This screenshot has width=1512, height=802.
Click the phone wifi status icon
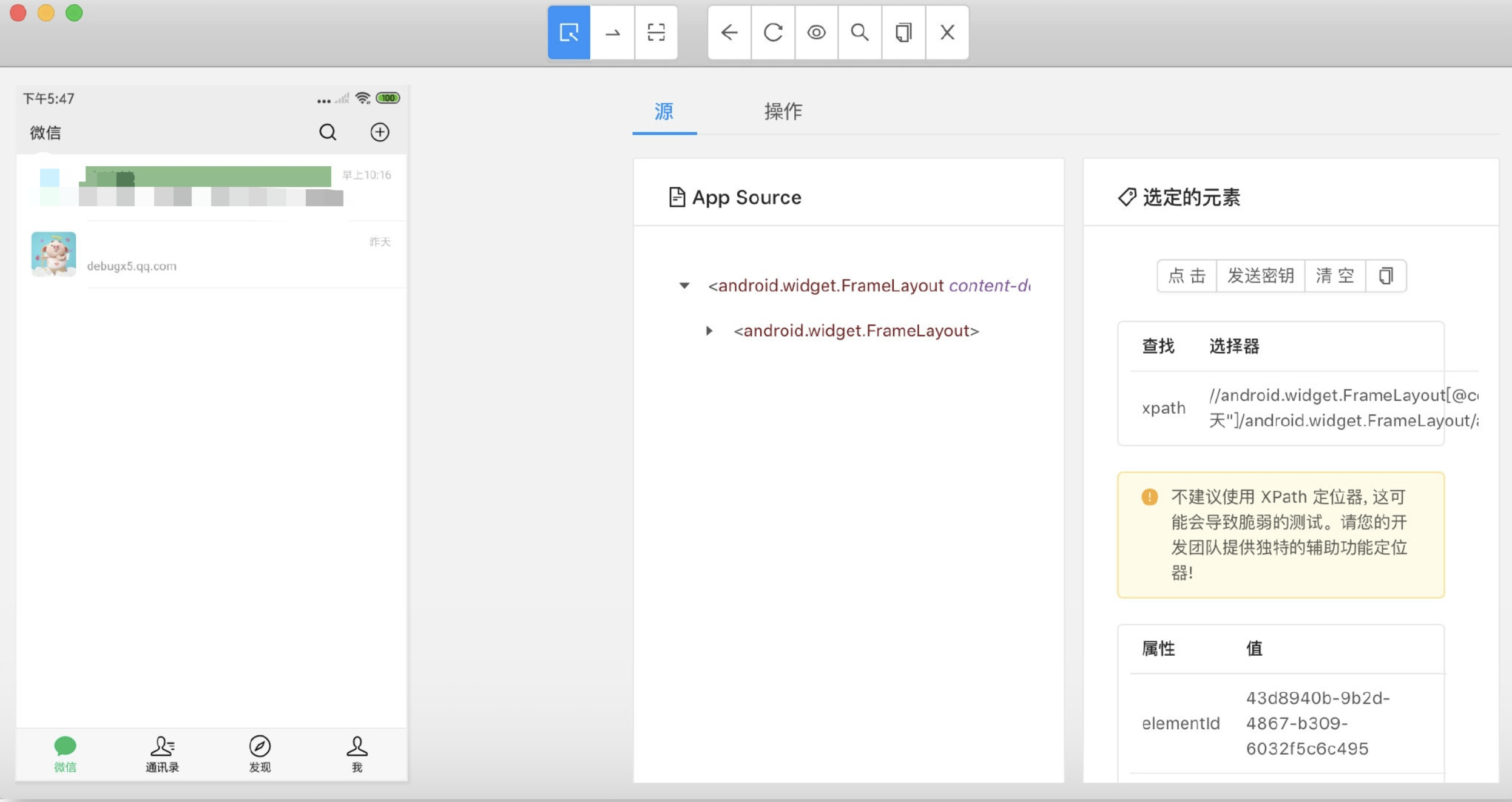(x=363, y=98)
